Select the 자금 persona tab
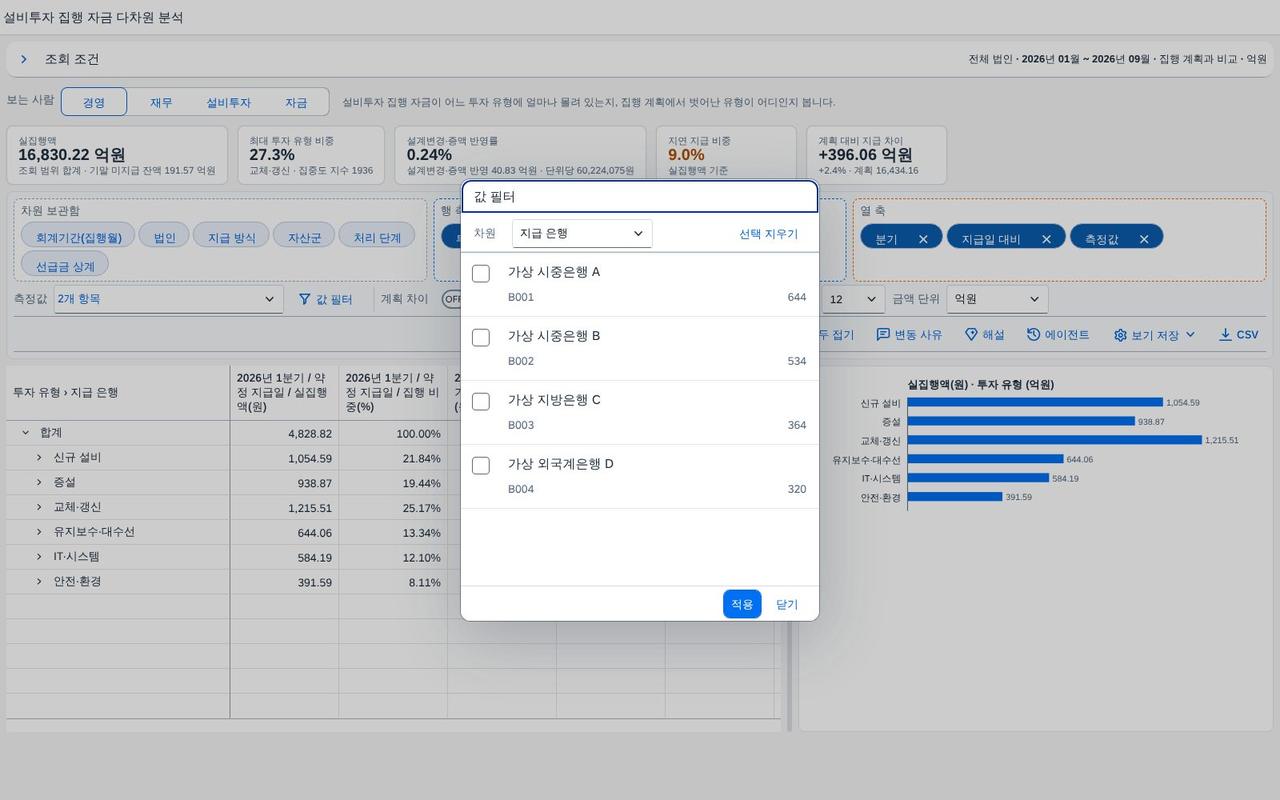This screenshot has height=800, width=1280. coord(296,102)
